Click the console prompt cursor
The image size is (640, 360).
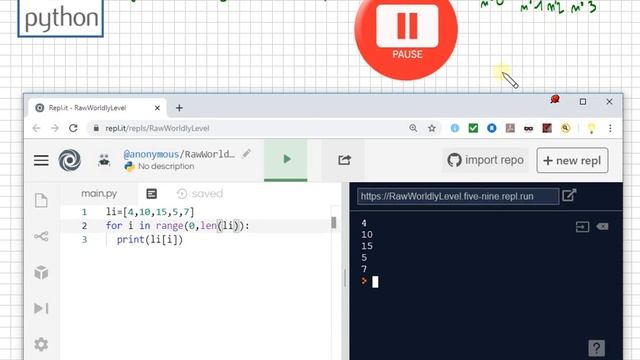pyautogui.click(x=375, y=282)
